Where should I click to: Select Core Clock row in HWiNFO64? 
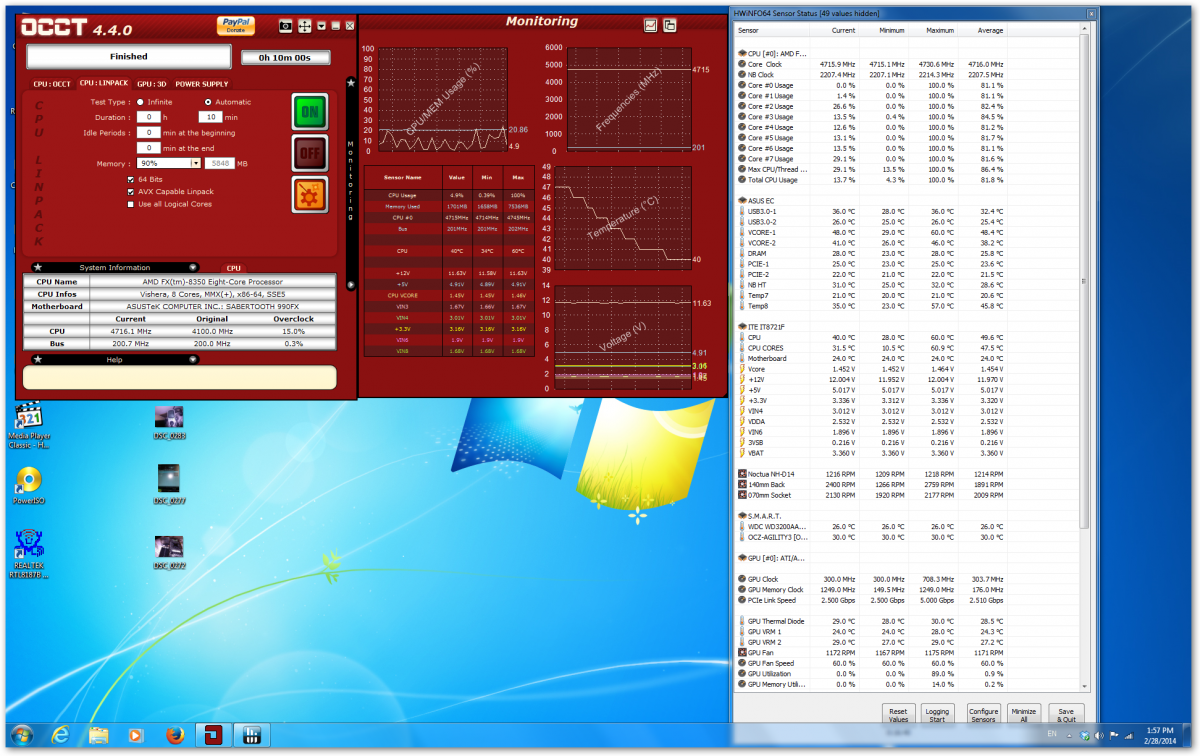[870, 64]
